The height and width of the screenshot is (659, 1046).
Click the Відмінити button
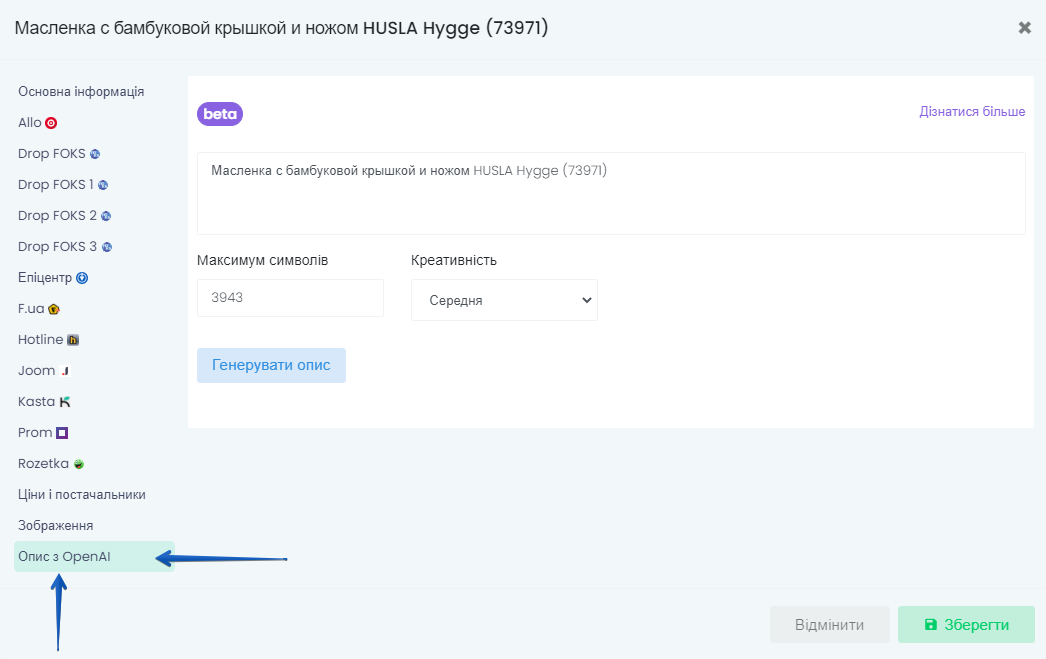pyautogui.click(x=829, y=625)
